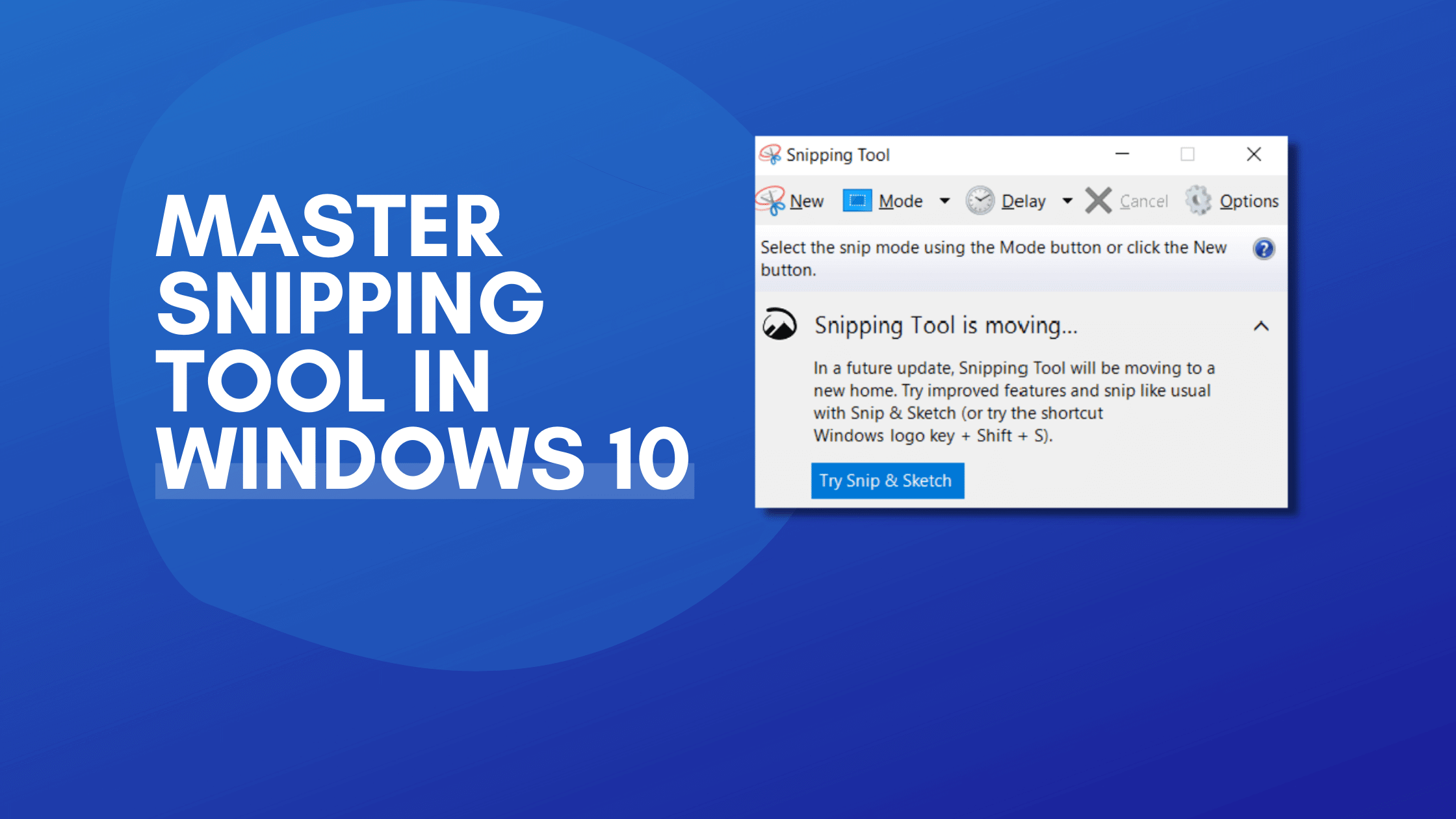The image size is (1456, 819).
Task: Click the Delay clock icon
Action: [x=980, y=201]
